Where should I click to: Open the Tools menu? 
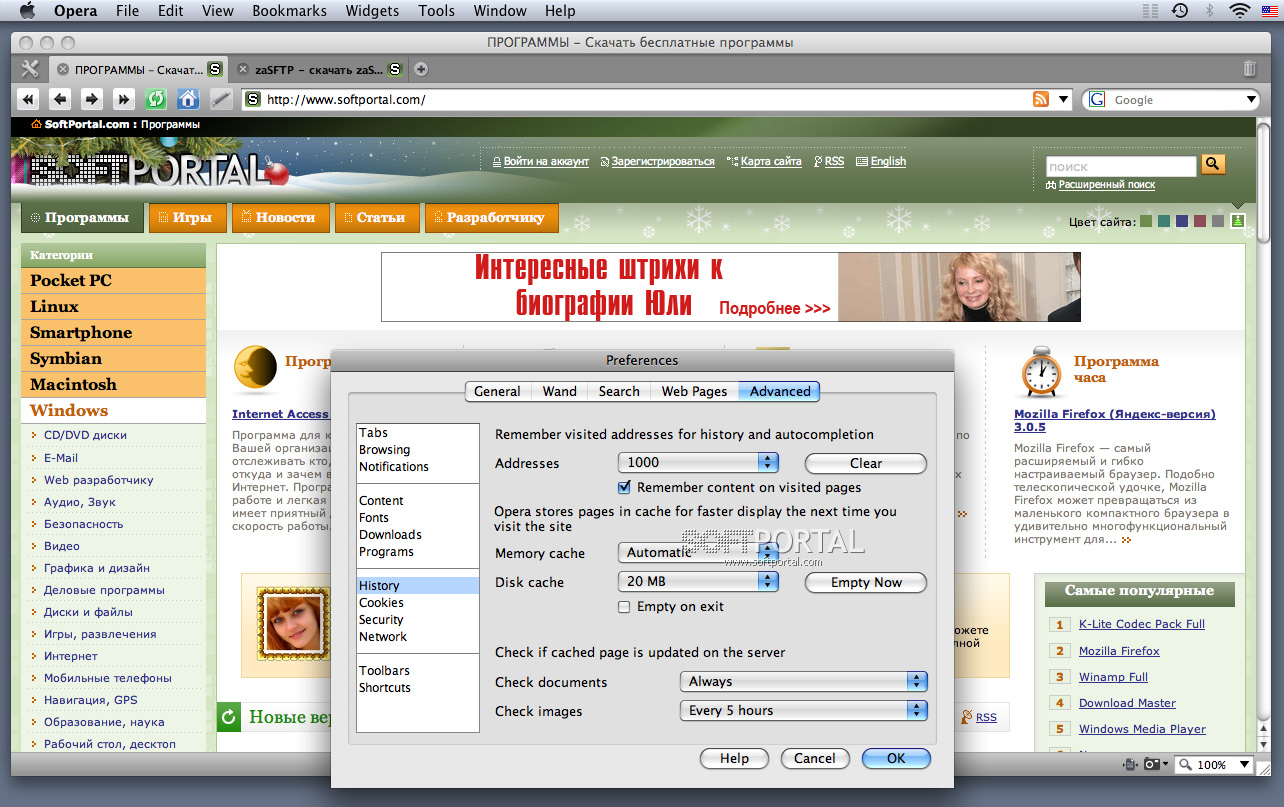pos(436,11)
